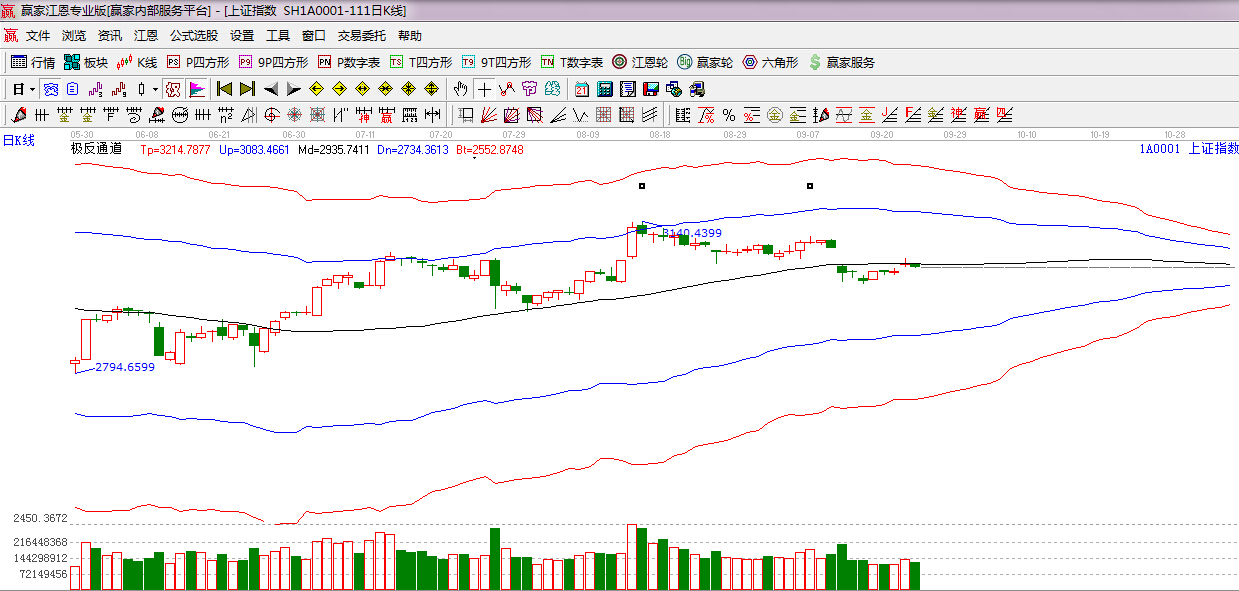
Task: Open the calendar date icon
Action: pos(581,89)
